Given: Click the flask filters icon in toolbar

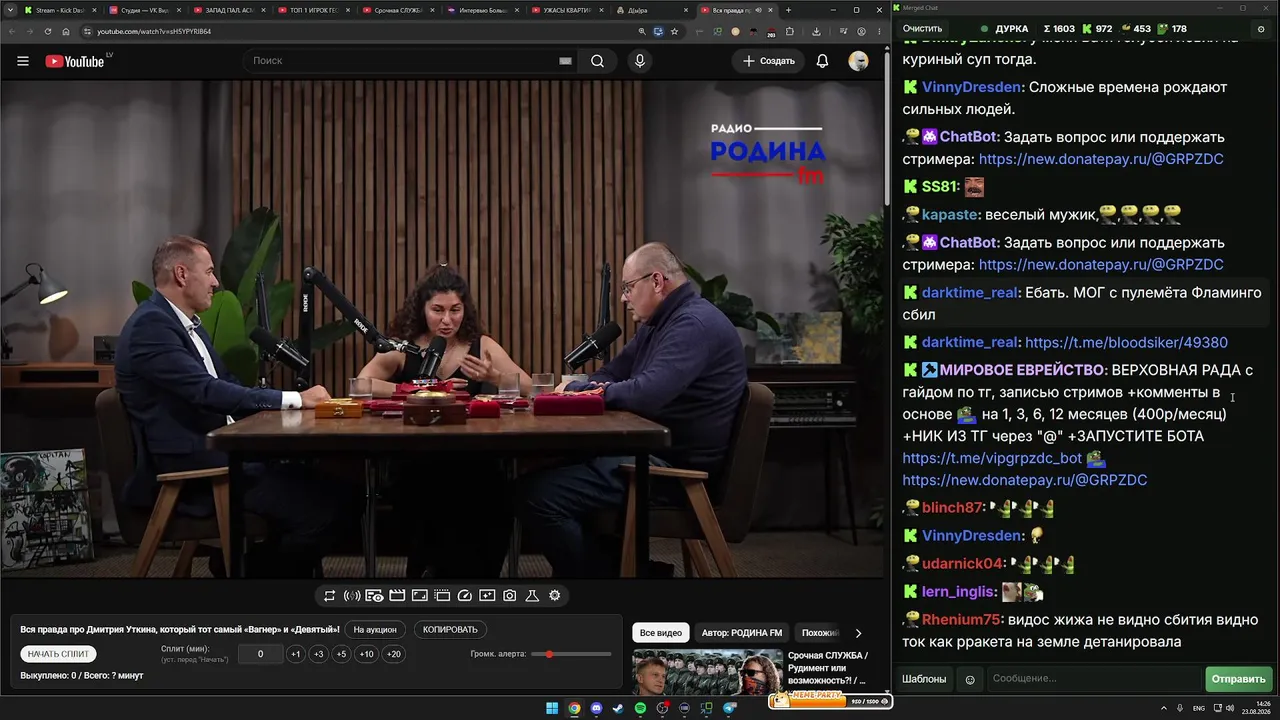Looking at the screenshot, I should point(532,596).
